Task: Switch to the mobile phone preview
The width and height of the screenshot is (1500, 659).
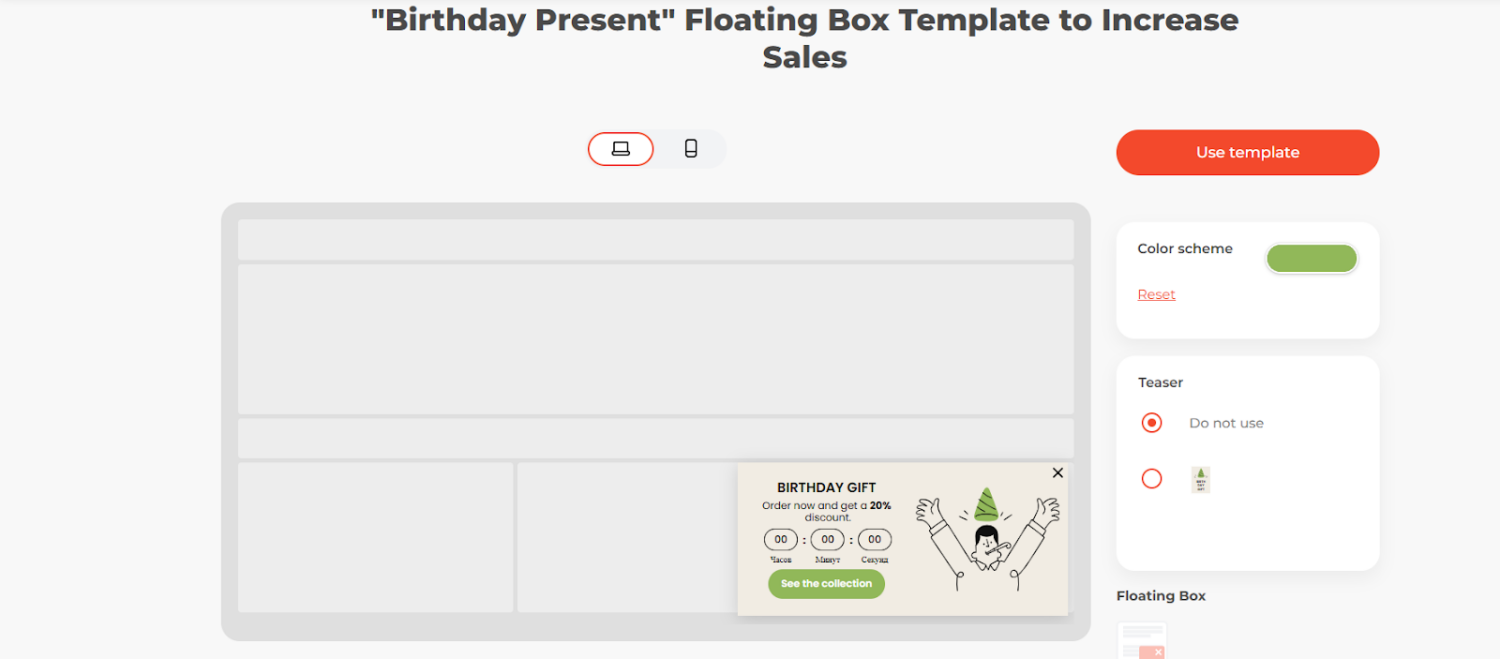Action: (690, 149)
